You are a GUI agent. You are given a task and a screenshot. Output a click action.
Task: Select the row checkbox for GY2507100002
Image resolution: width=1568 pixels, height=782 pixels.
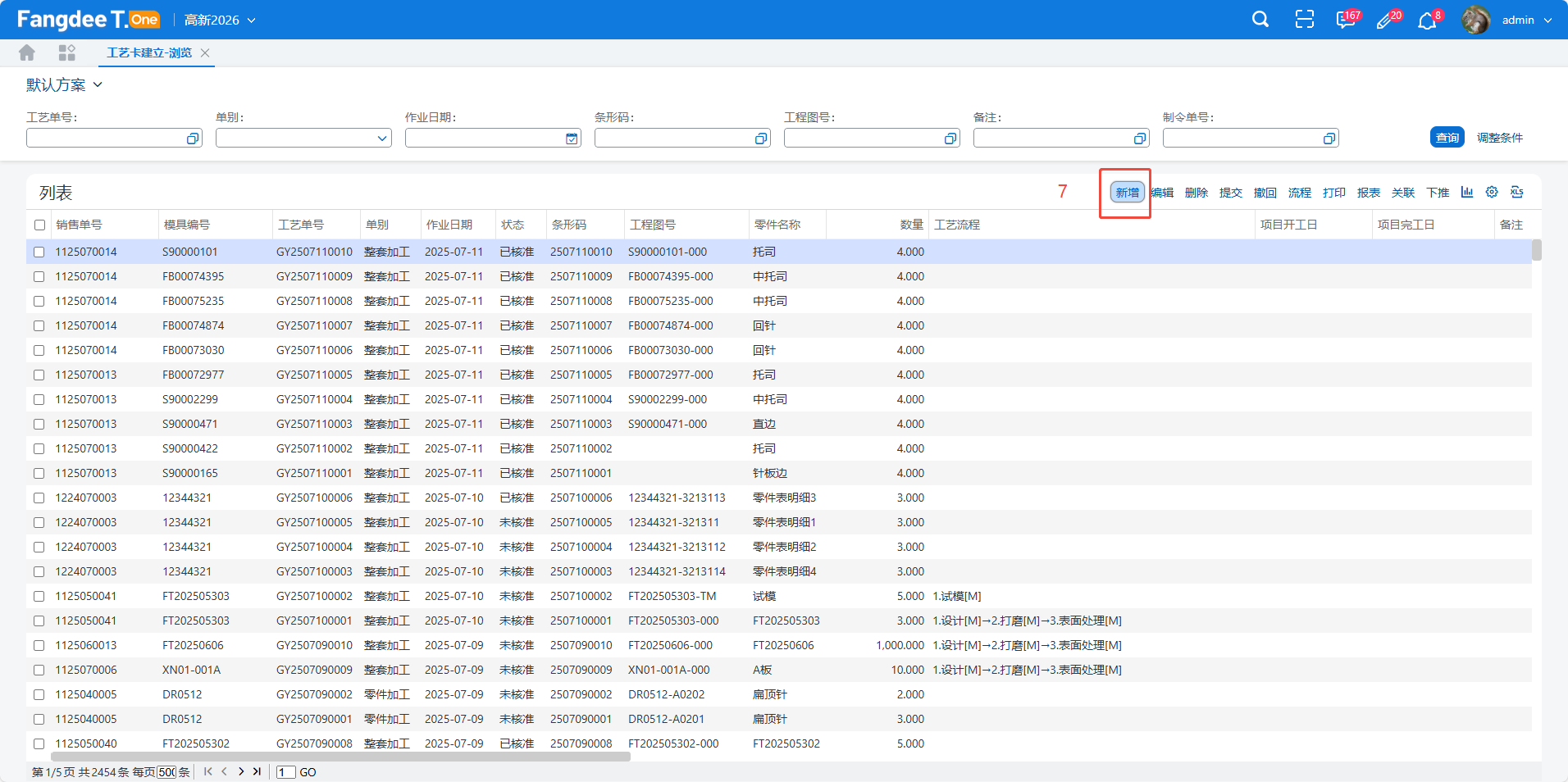[39, 596]
